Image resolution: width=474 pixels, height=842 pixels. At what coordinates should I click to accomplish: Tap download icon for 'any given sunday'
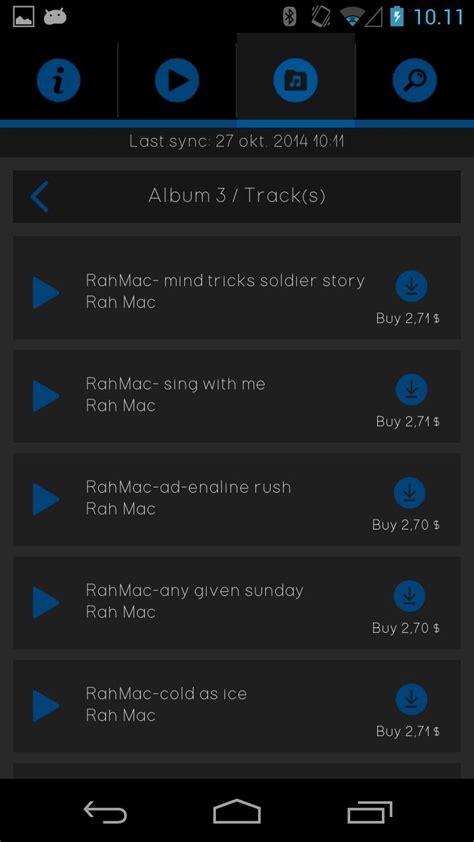click(410, 596)
